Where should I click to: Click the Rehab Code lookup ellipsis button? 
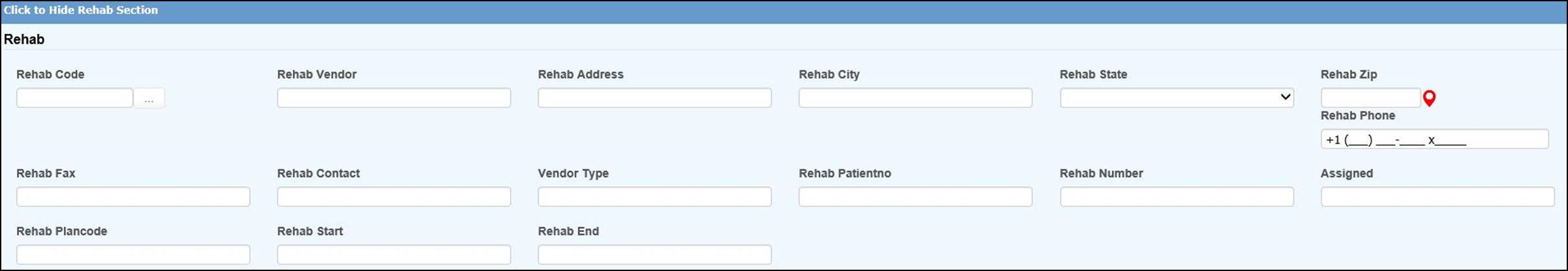point(149,98)
